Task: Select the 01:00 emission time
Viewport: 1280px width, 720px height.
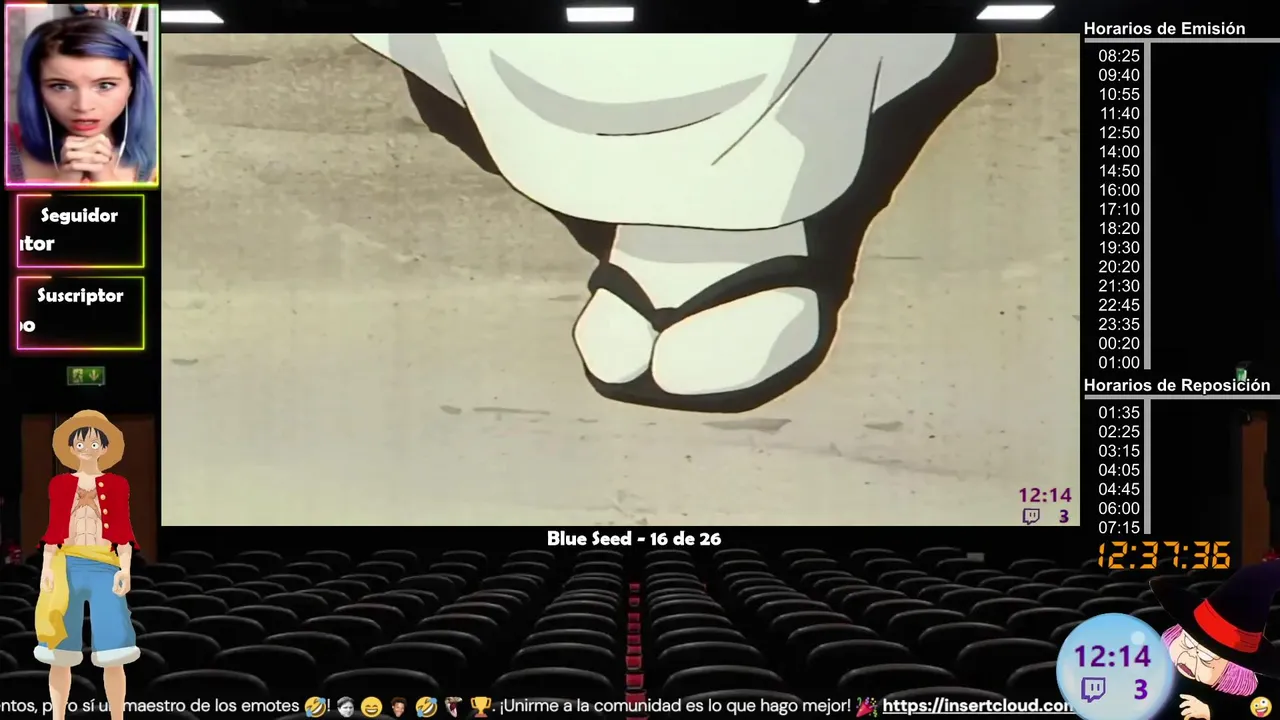Action: 1119,362
